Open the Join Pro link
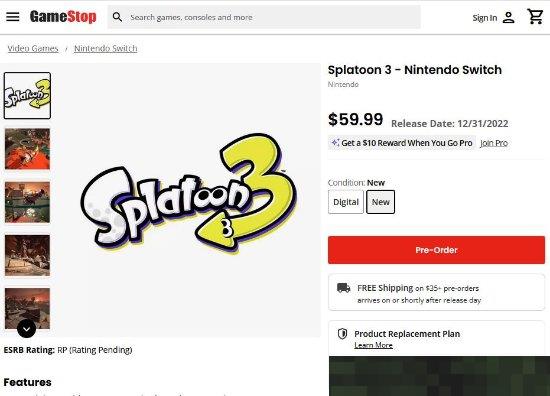Screen dimensions: 550x396 pos(494,143)
